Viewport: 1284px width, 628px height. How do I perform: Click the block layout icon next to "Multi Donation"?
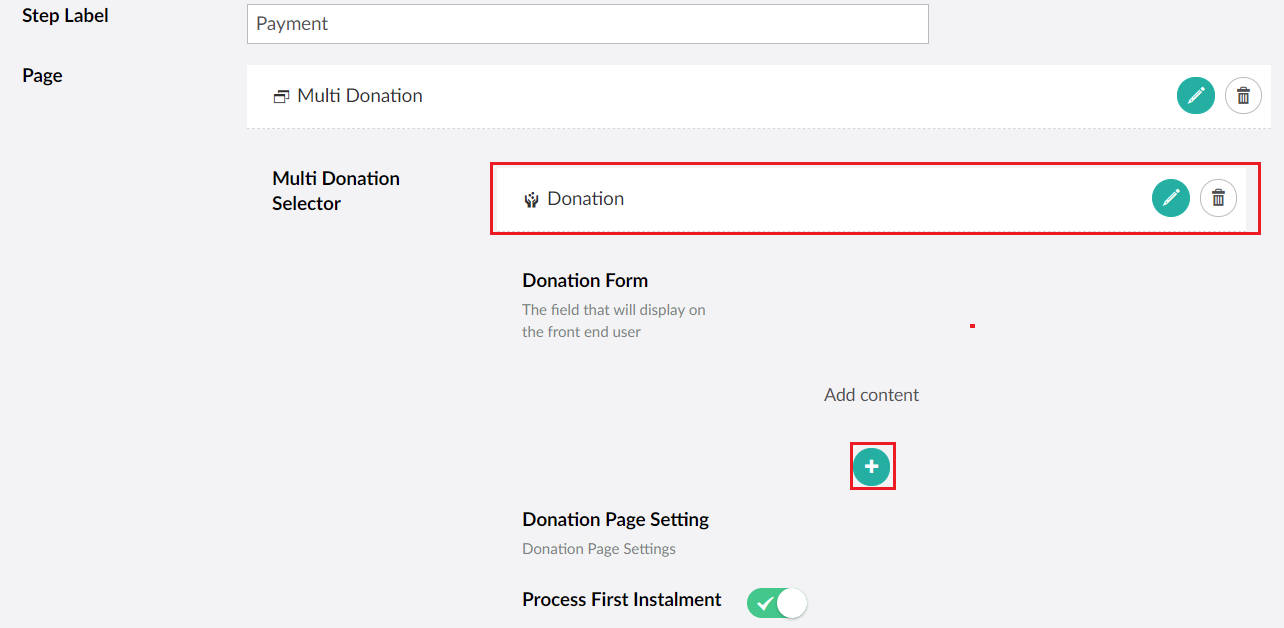[281, 95]
